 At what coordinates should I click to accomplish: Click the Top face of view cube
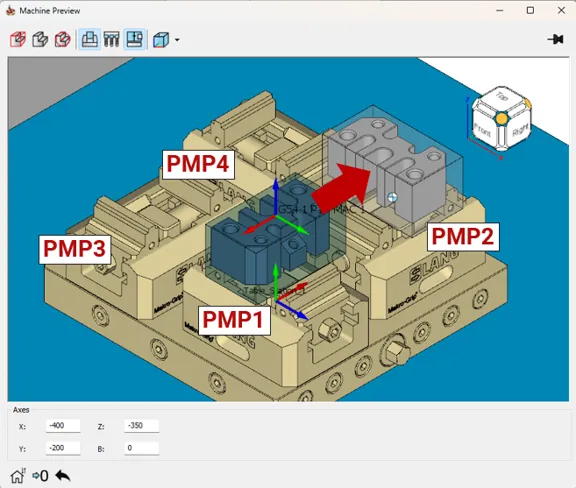click(x=501, y=97)
